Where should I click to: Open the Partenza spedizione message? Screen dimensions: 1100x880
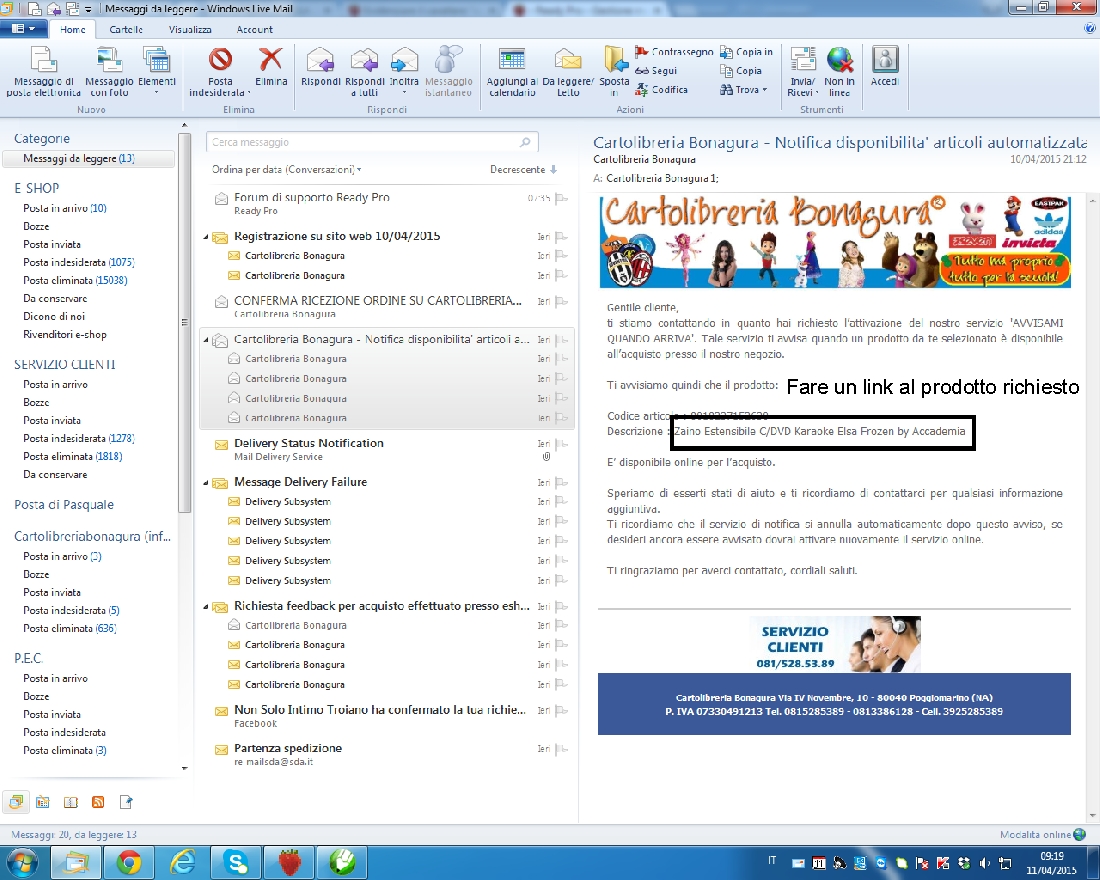(x=387, y=754)
